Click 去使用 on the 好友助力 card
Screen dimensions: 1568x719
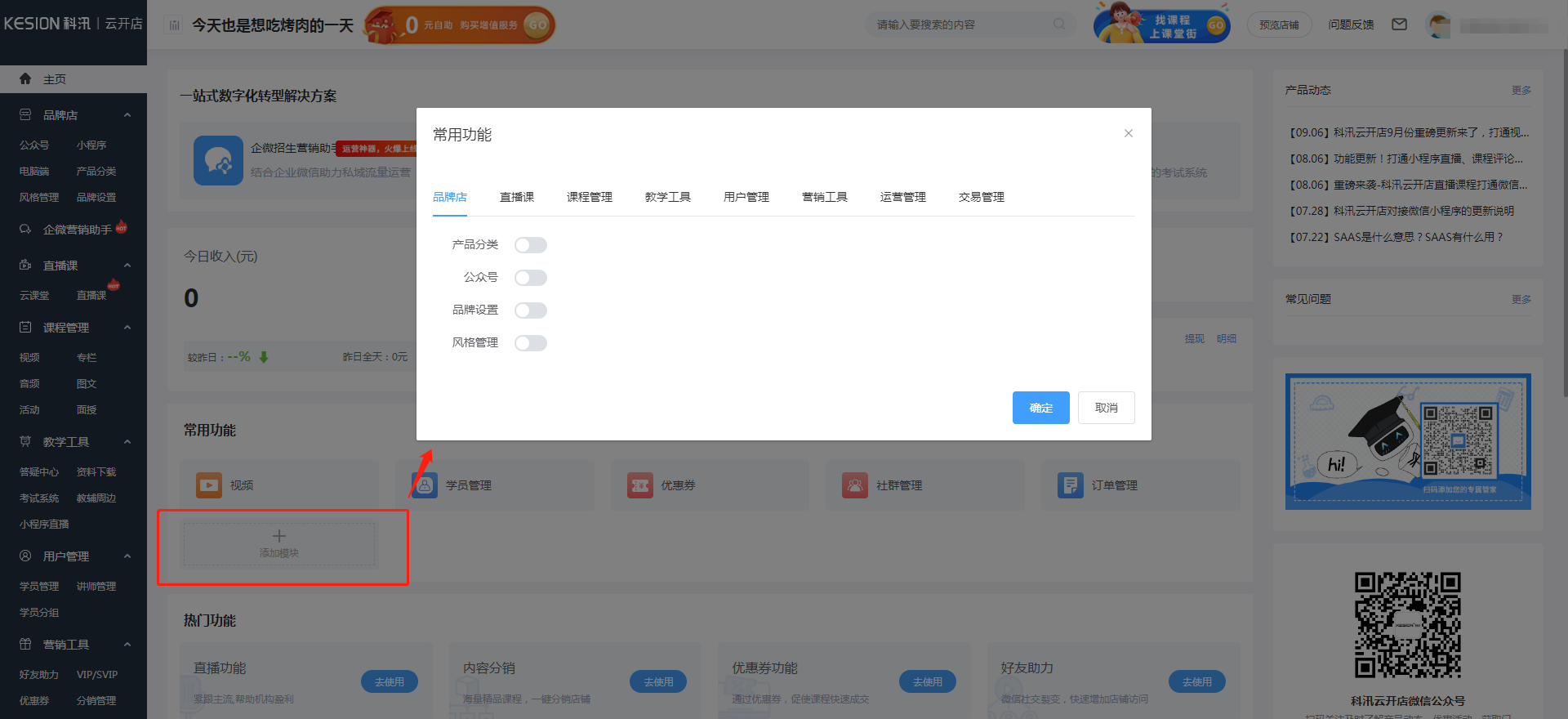[1196, 681]
